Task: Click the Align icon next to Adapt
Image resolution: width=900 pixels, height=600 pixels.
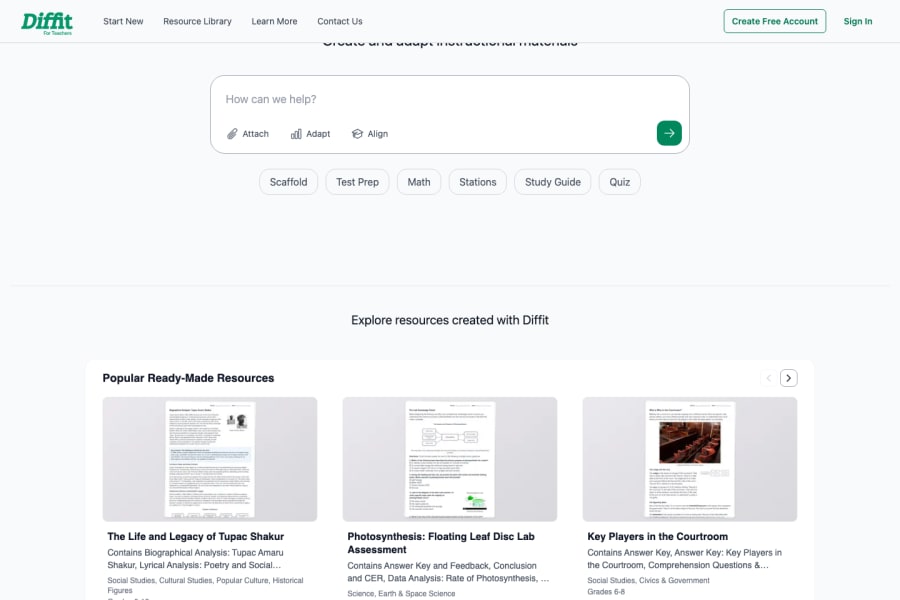Action: (x=357, y=133)
